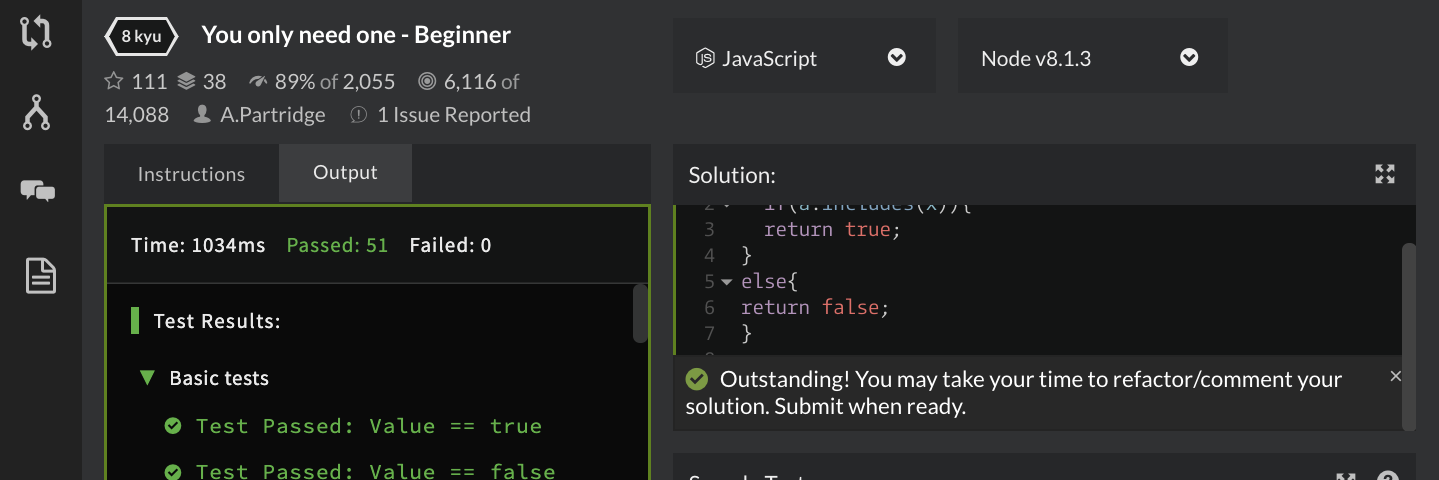Collapse the Basic tests group
The width and height of the screenshot is (1439, 480).
148,378
